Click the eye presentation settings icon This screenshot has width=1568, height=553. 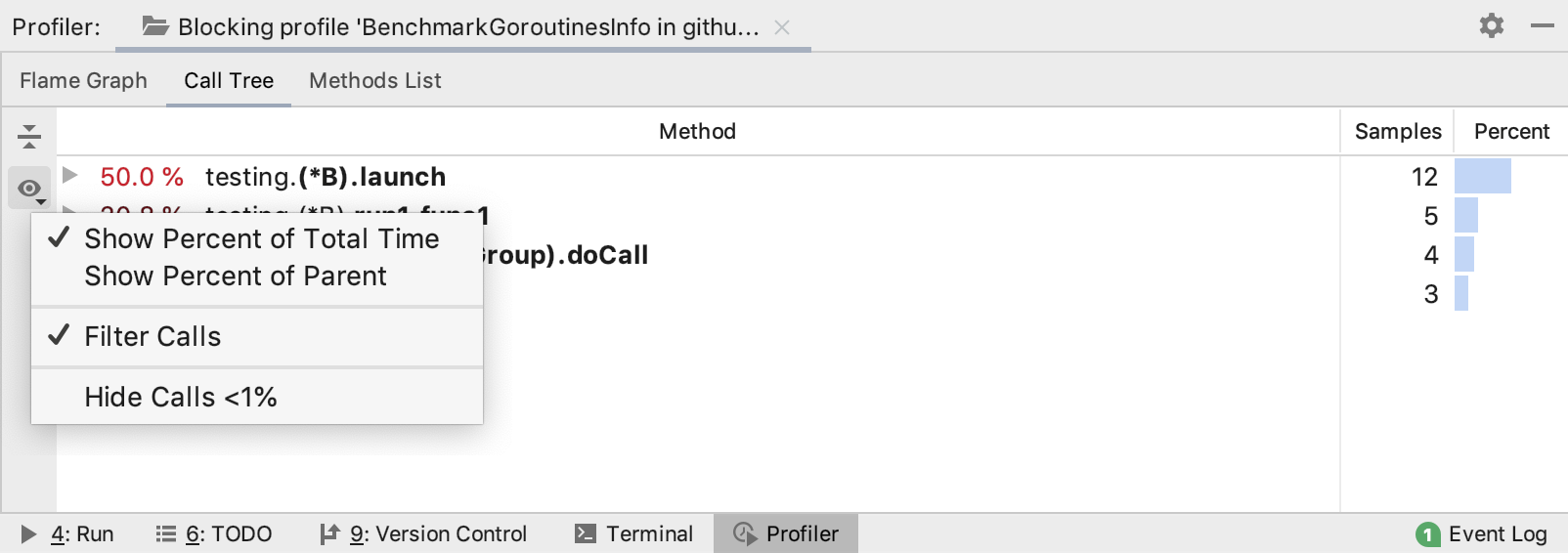(x=29, y=188)
